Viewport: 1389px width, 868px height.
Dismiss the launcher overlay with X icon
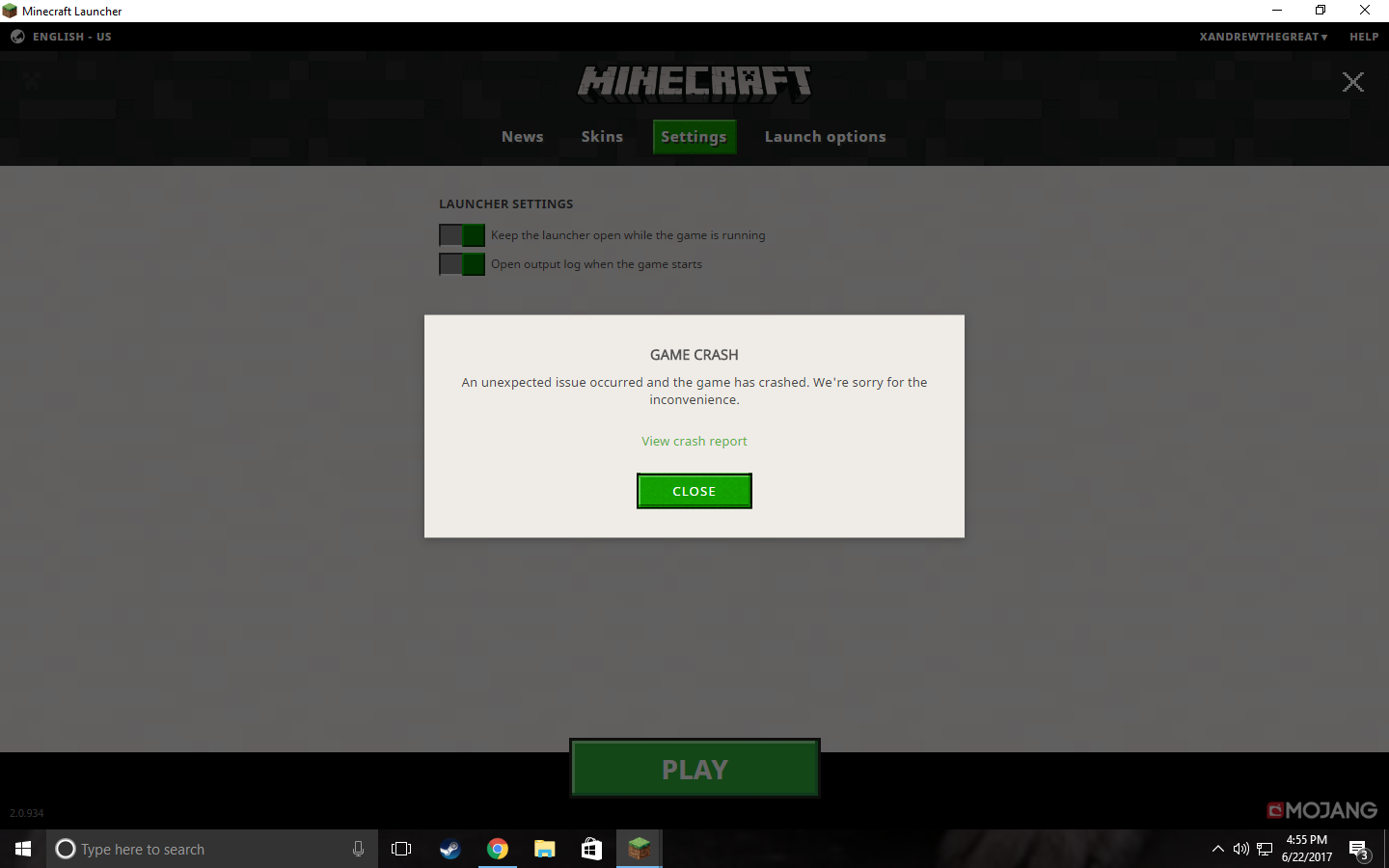(1353, 82)
